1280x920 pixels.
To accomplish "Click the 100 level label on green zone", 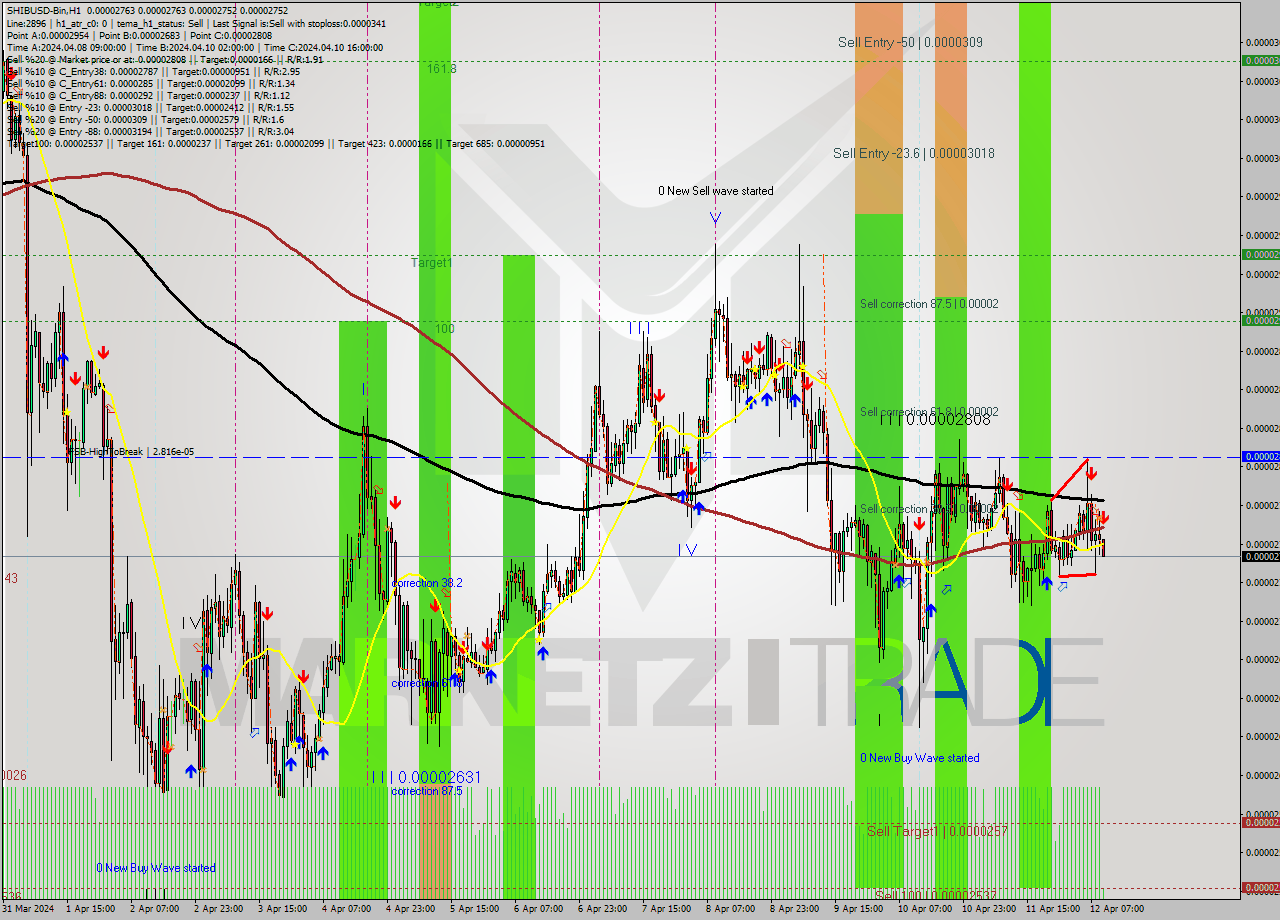I will 445,328.
